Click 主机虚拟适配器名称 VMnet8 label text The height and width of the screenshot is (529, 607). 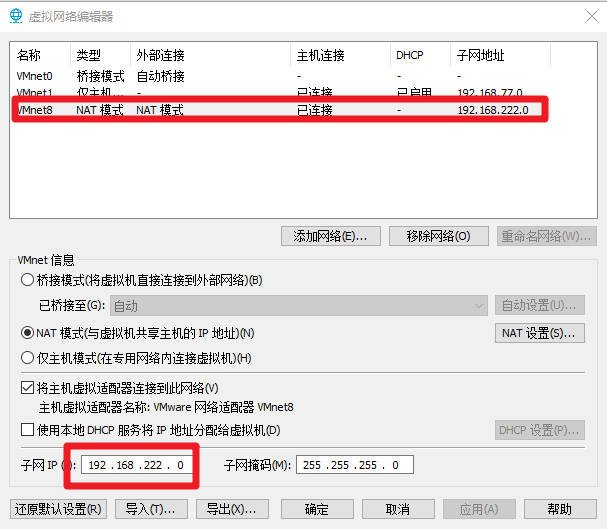[166, 407]
